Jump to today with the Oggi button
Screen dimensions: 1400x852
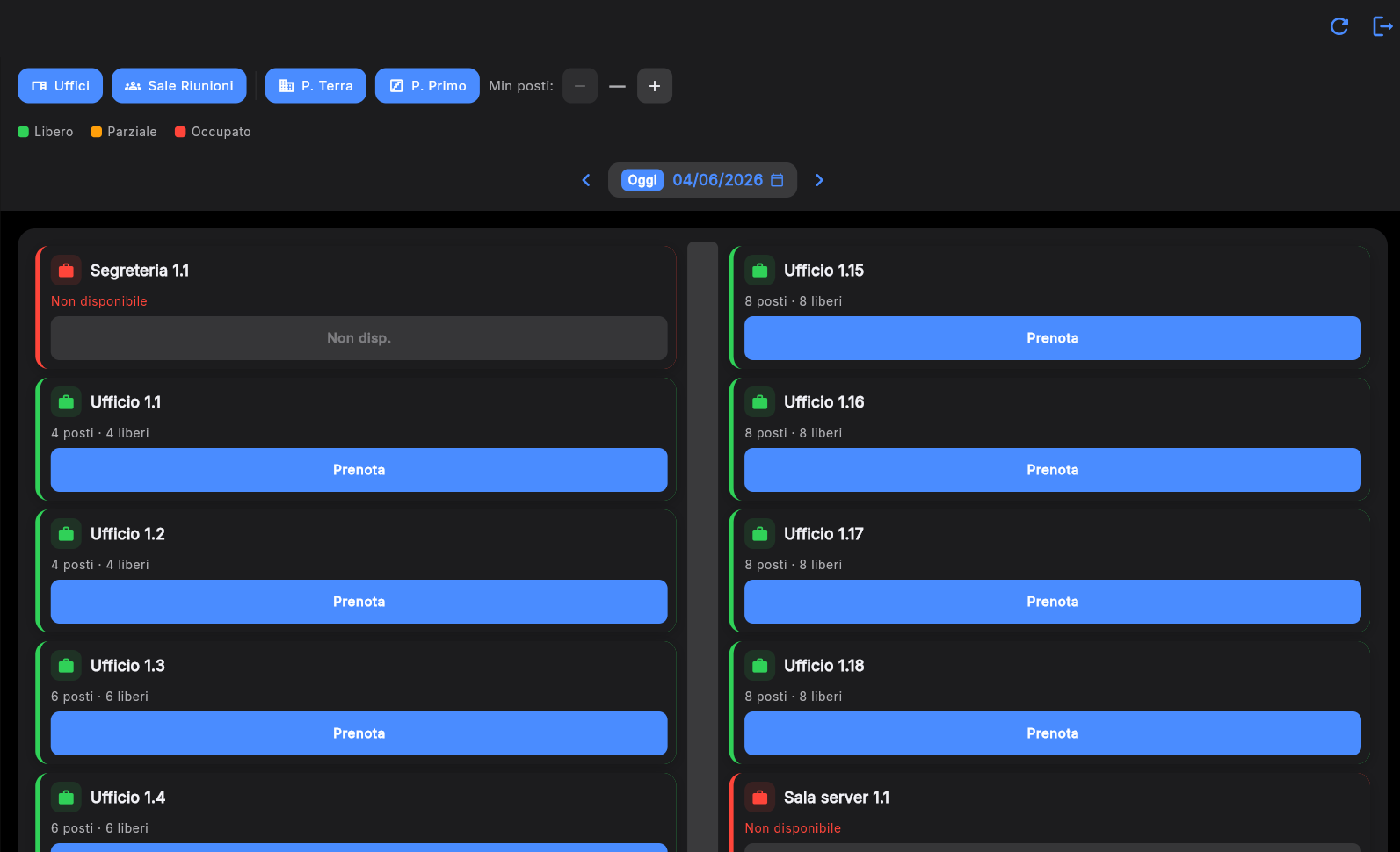tap(642, 180)
